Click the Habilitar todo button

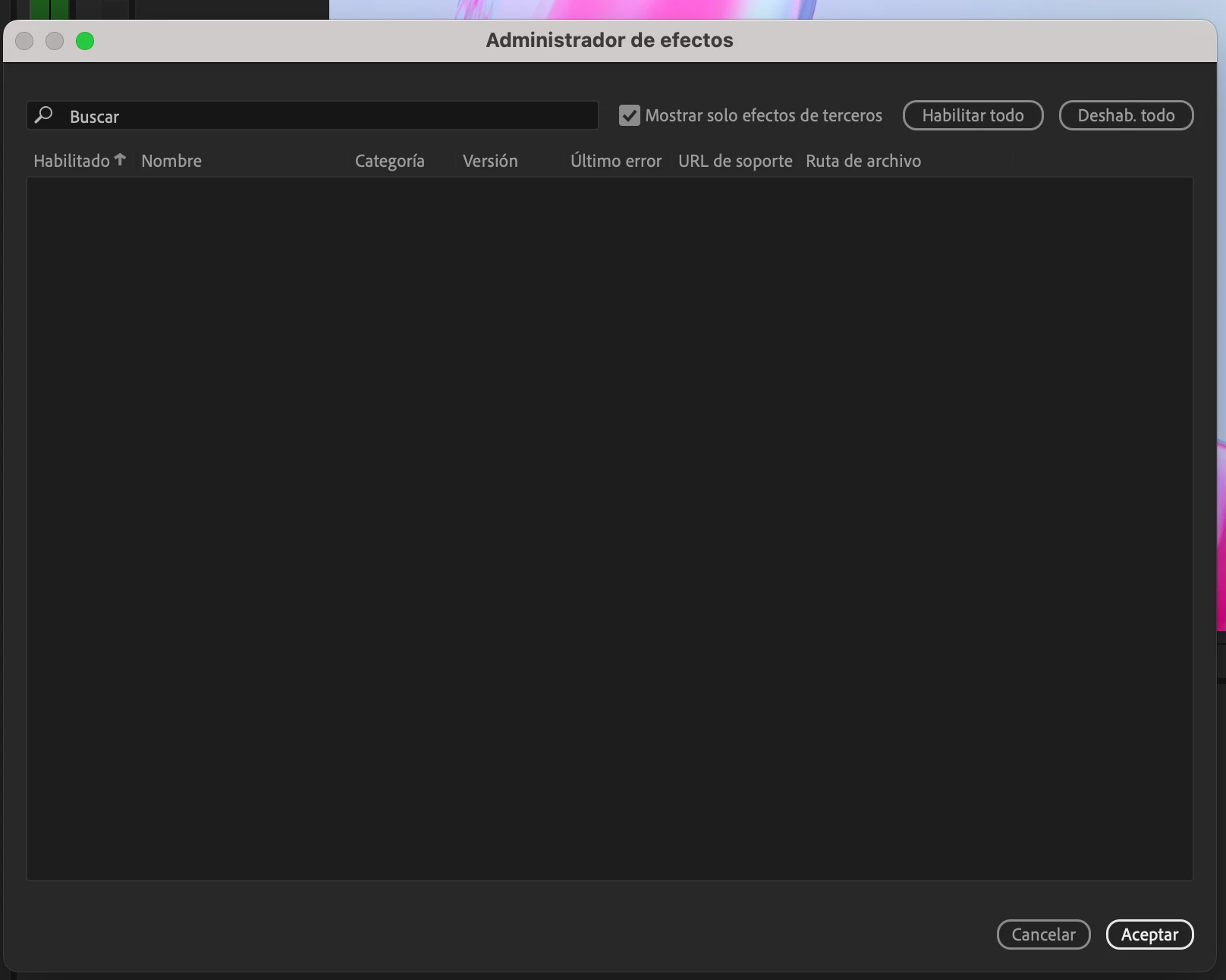pyautogui.click(x=973, y=115)
